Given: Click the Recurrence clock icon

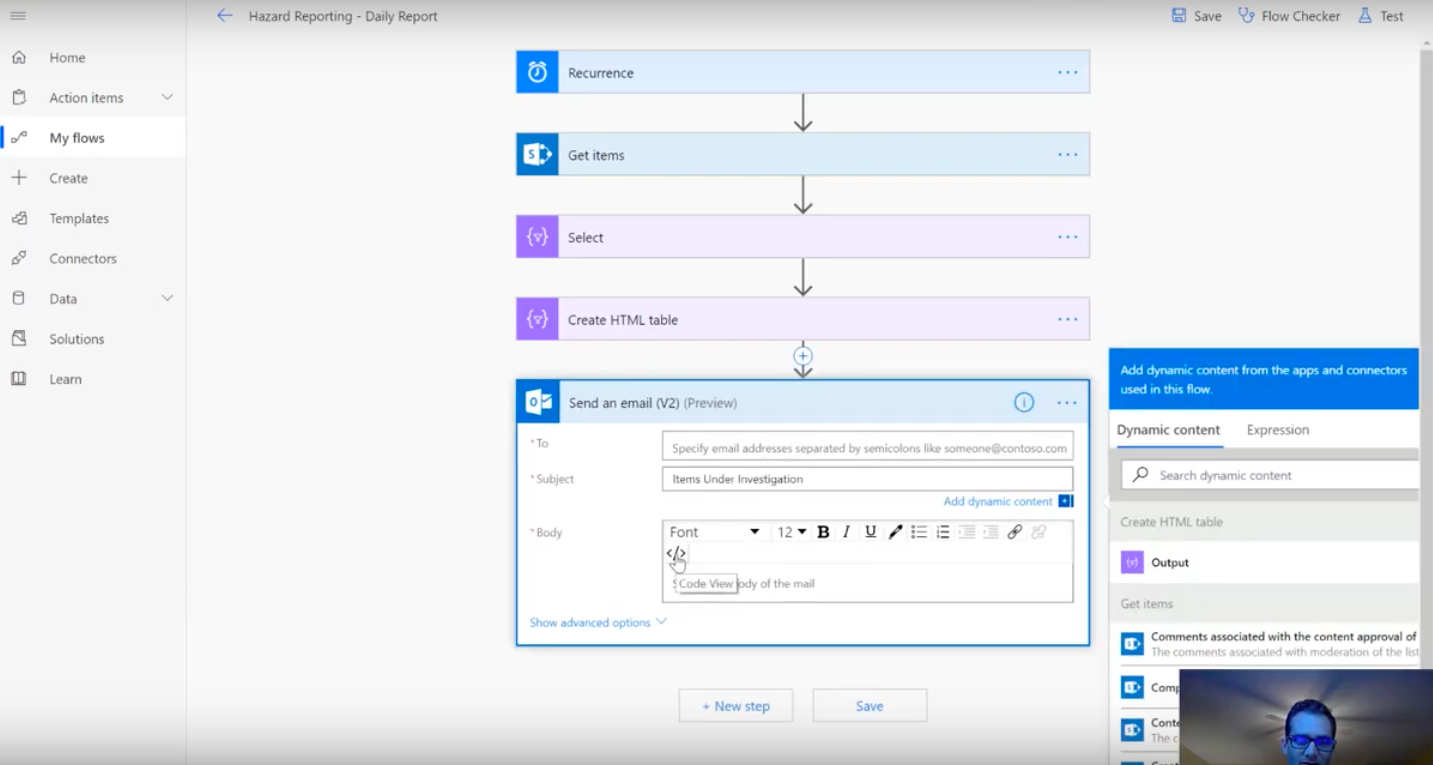Looking at the screenshot, I should click(x=537, y=72).
